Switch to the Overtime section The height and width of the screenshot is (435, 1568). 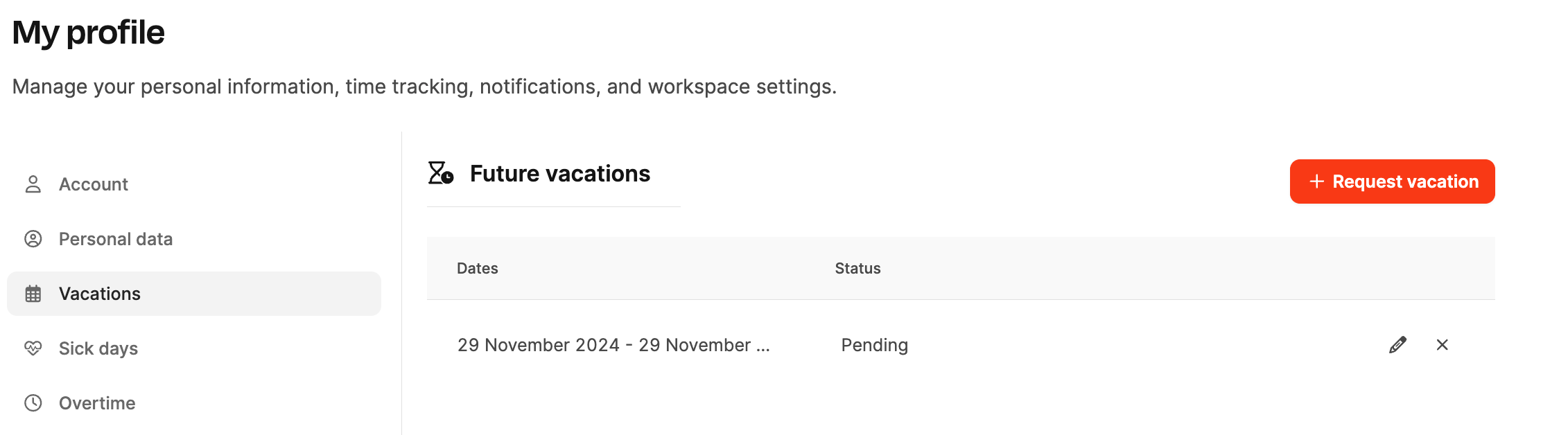tap(97, 403)
